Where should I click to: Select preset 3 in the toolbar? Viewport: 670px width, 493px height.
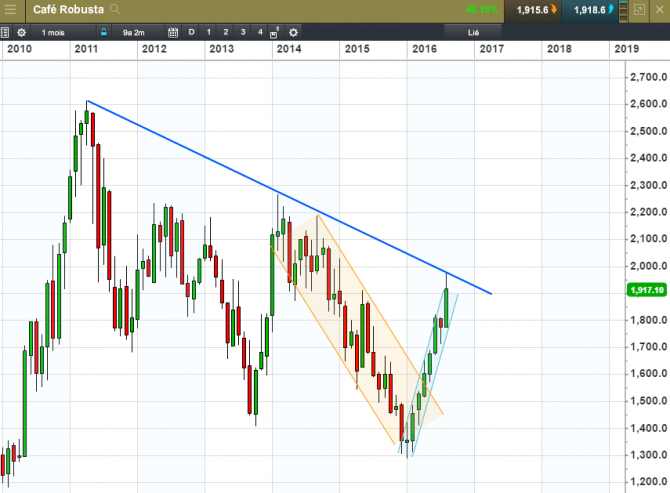[x=243, y=32]
